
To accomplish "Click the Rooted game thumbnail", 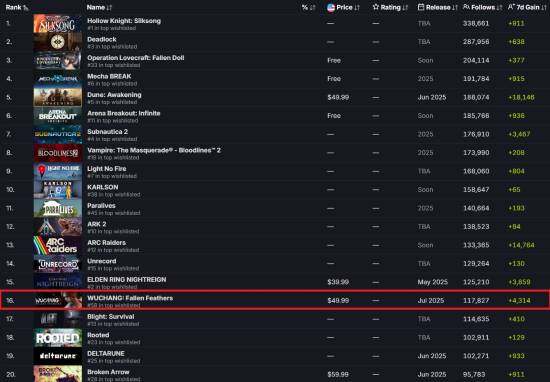I will [58, 338].
